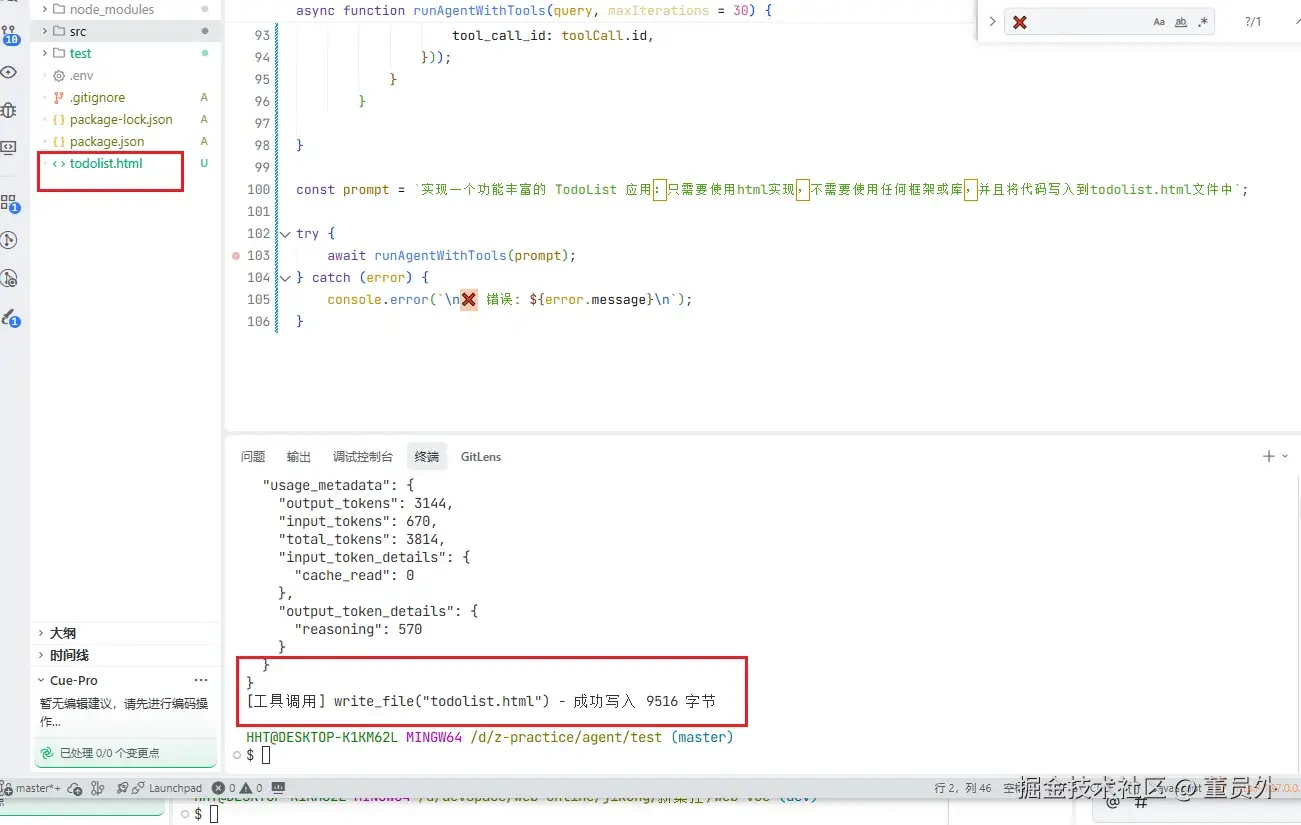Click the master*+ branch in status bar
The image size is (1301, 825).
click(x=32, y=788)
